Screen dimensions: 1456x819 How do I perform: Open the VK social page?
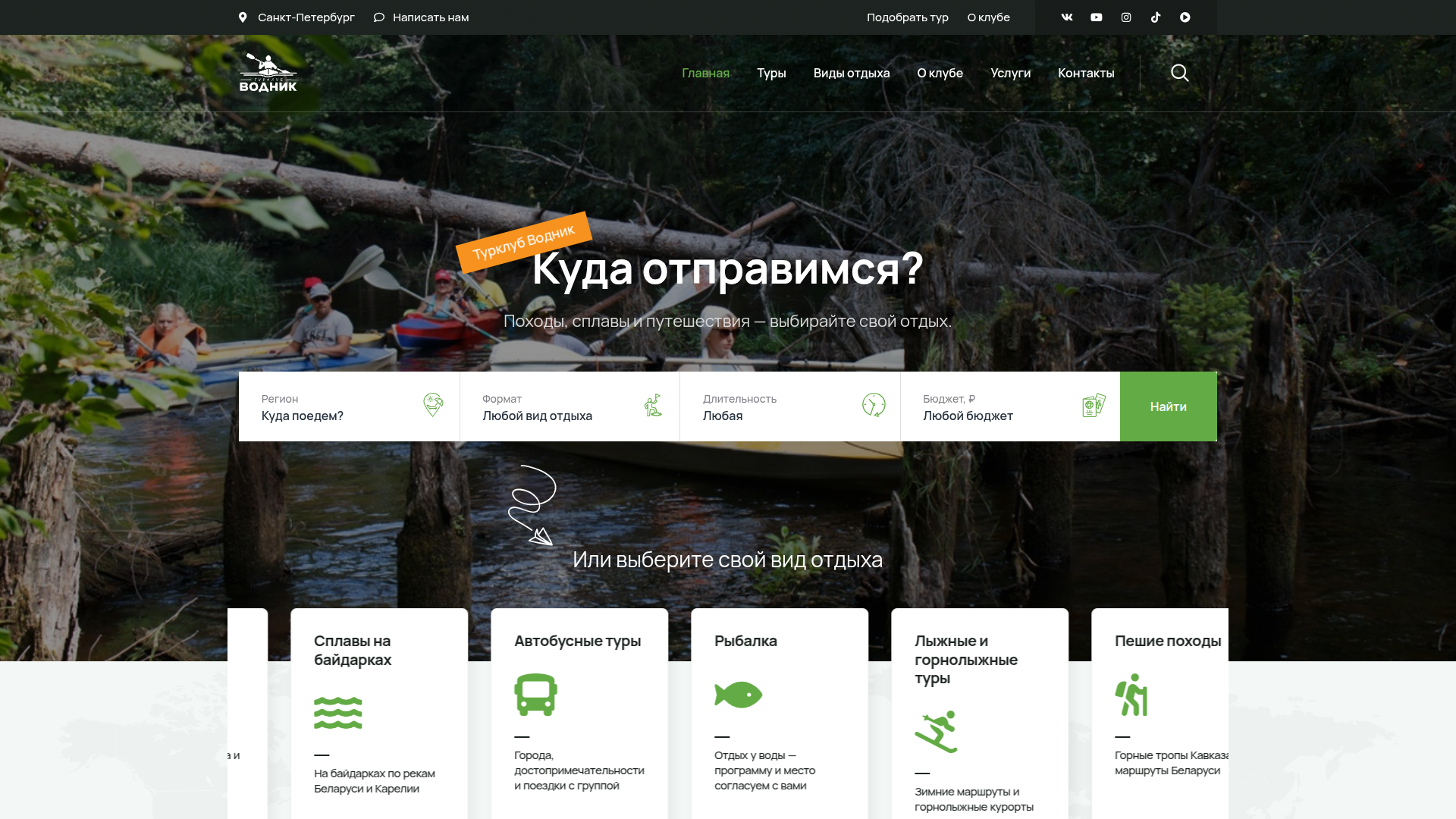click(1067, 17)
